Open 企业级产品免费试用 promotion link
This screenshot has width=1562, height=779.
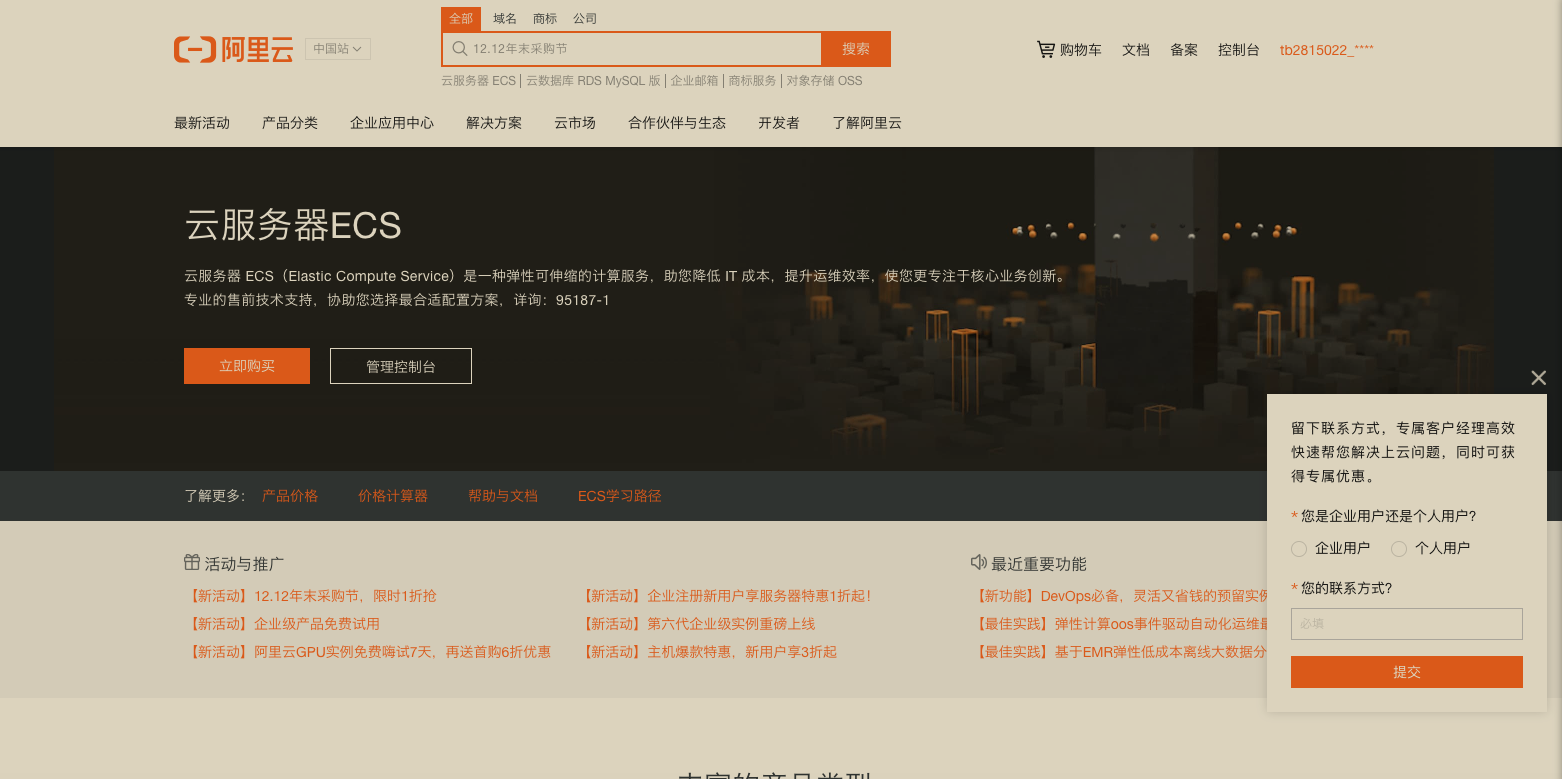pyautogui.click(x=283, y=624)
